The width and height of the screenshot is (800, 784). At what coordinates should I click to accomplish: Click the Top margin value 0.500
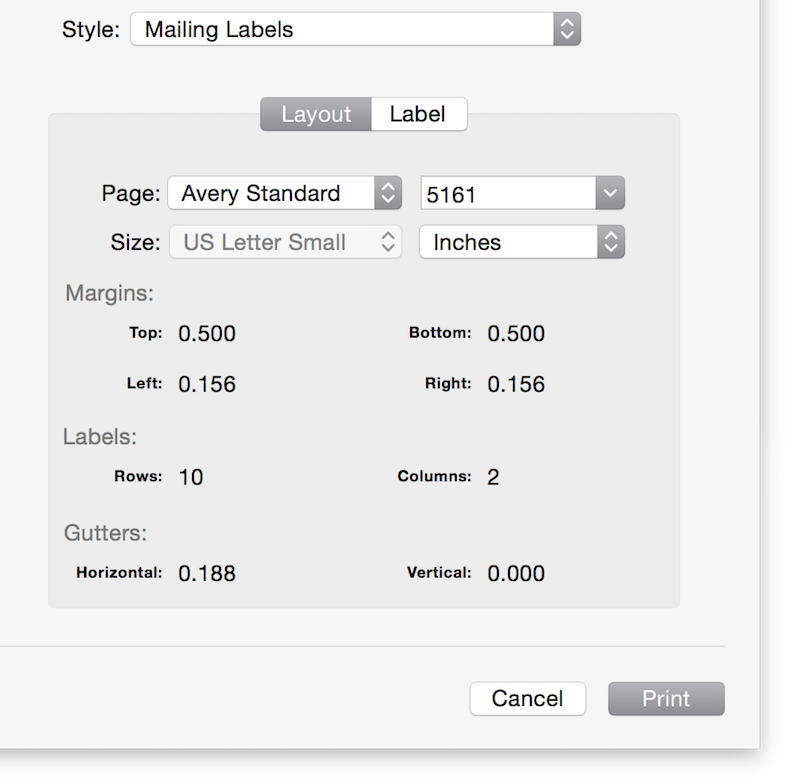coord(207,334)
